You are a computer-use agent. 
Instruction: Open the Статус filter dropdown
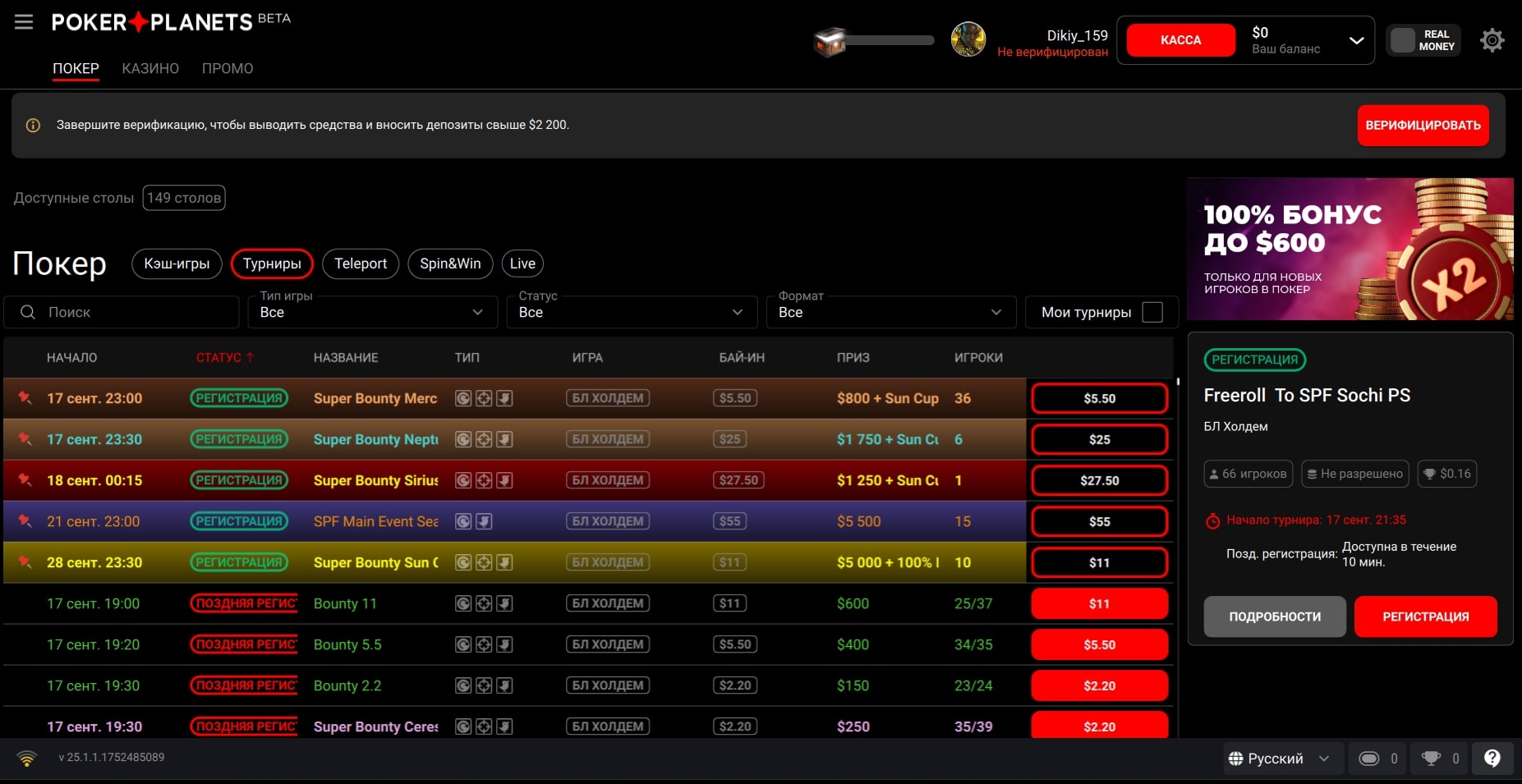click(x=631, y=312)
